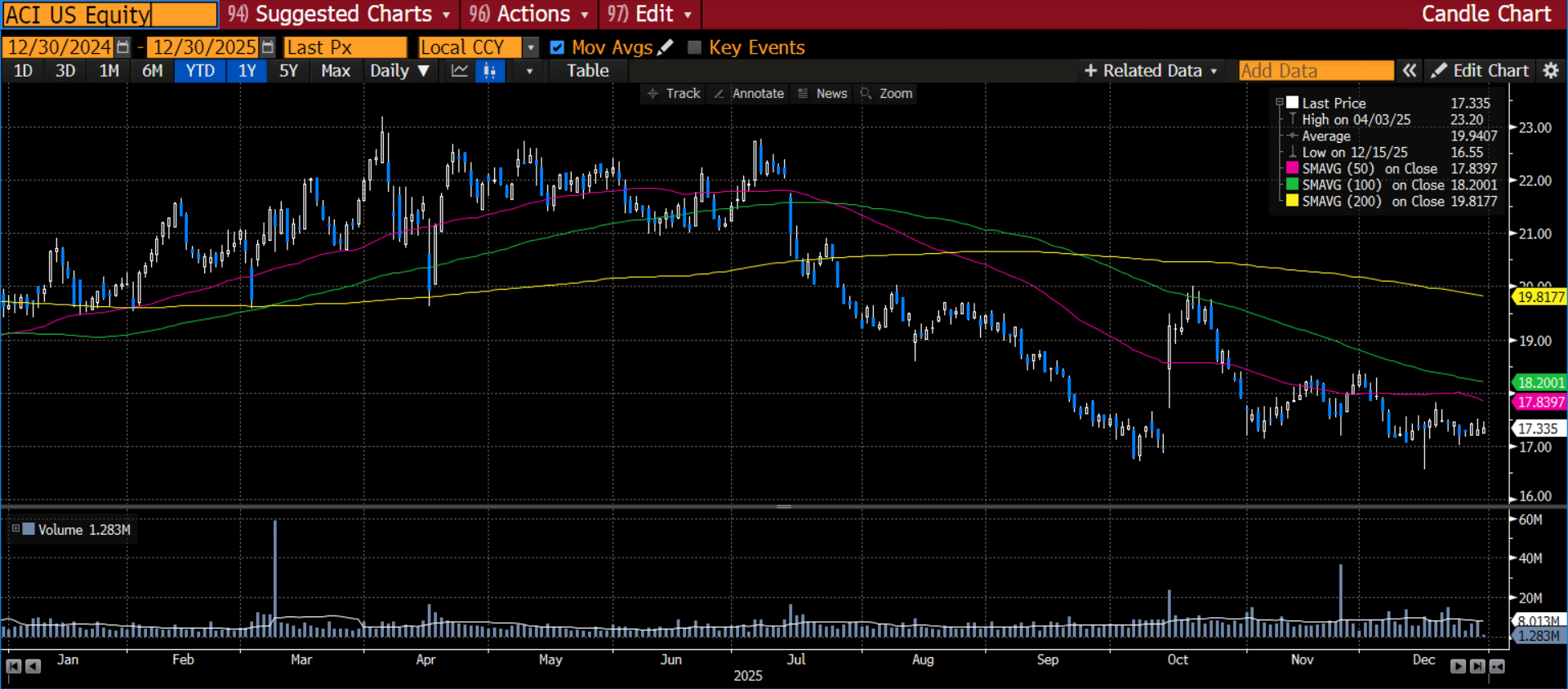Screen dimensions: 1568x689
Task: Click the SMAVG (50) magenta color swatch
Action: [1292, 168]
